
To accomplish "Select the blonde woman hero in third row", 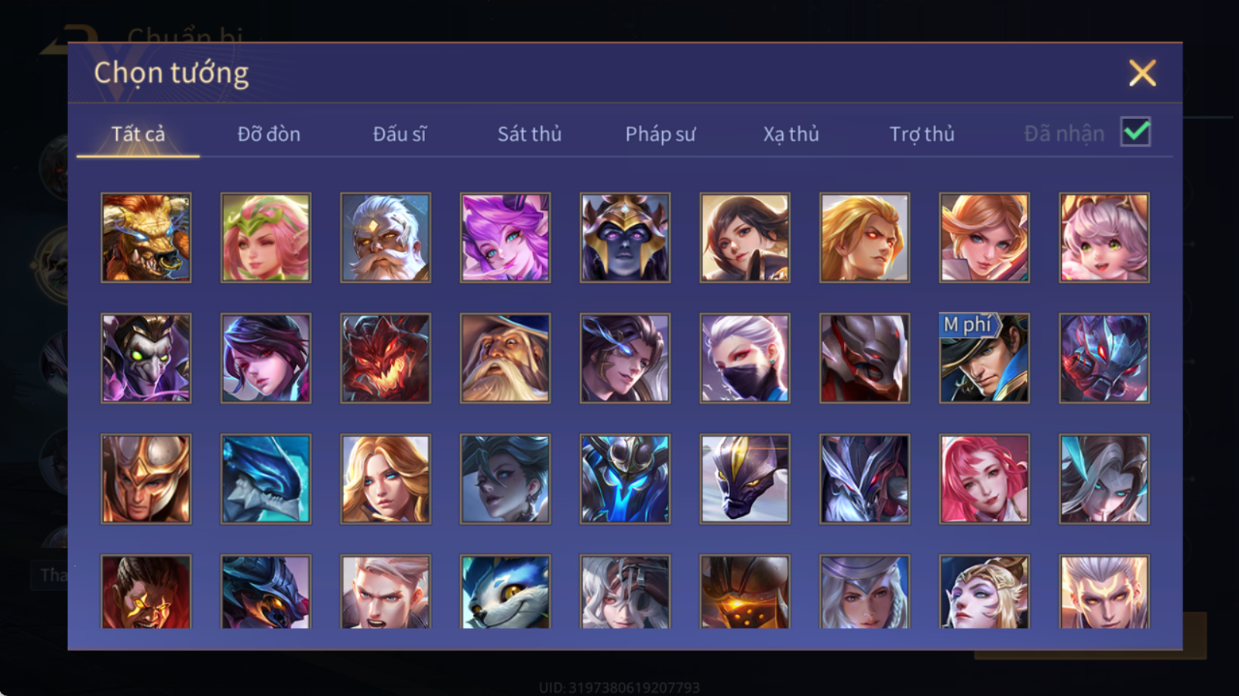I will [x=385, y=479].
